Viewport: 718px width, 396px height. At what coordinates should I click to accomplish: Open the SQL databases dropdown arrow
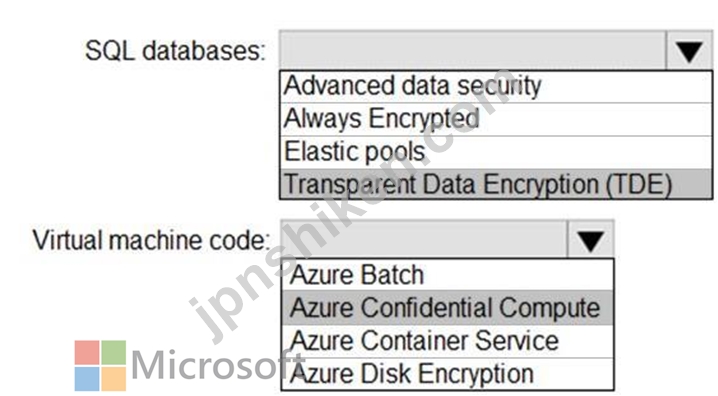pyautogui.click(x=688, y=50)
